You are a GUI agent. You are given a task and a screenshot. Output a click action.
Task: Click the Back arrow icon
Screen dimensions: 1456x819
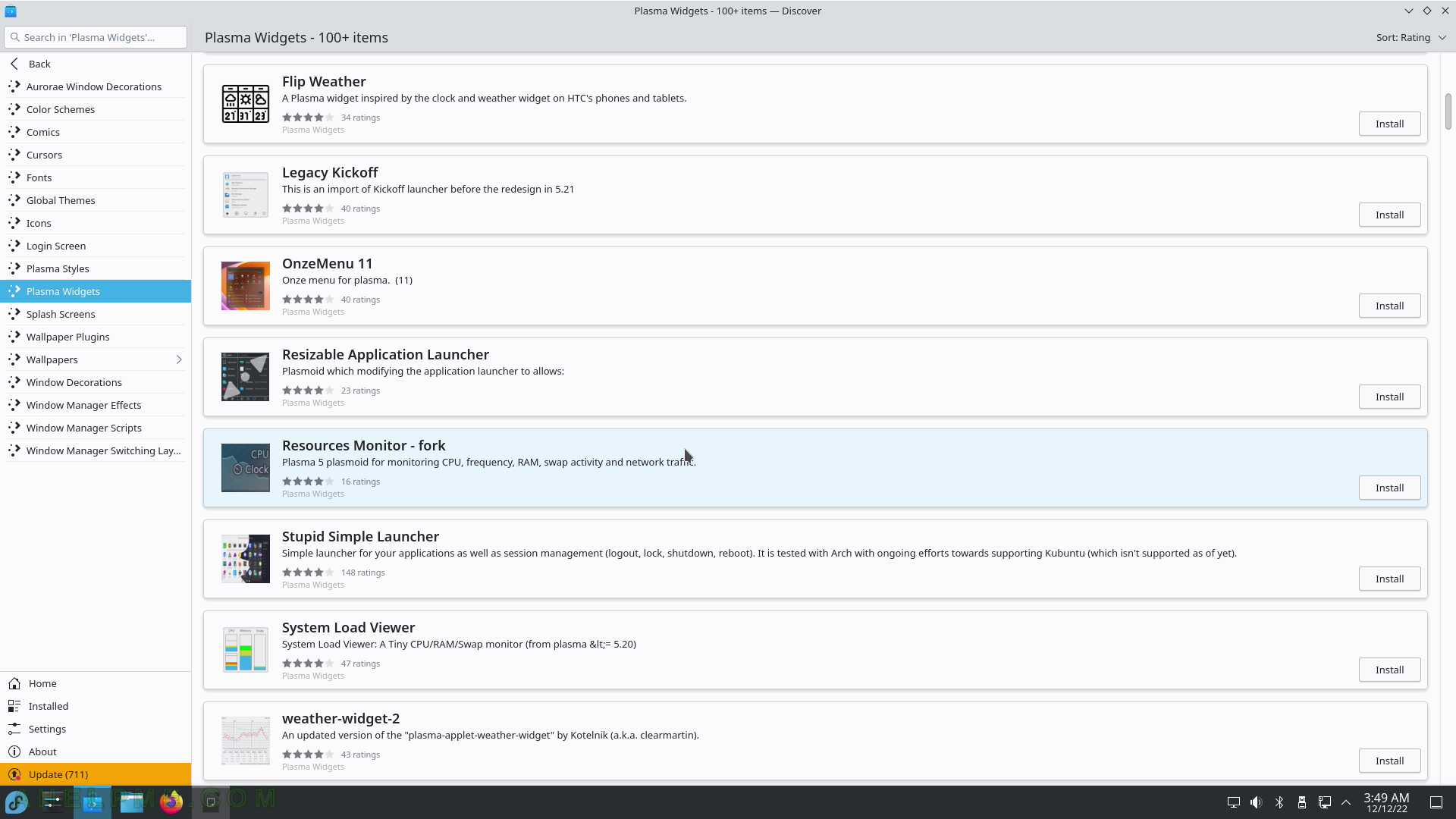[x=14, y=64]
